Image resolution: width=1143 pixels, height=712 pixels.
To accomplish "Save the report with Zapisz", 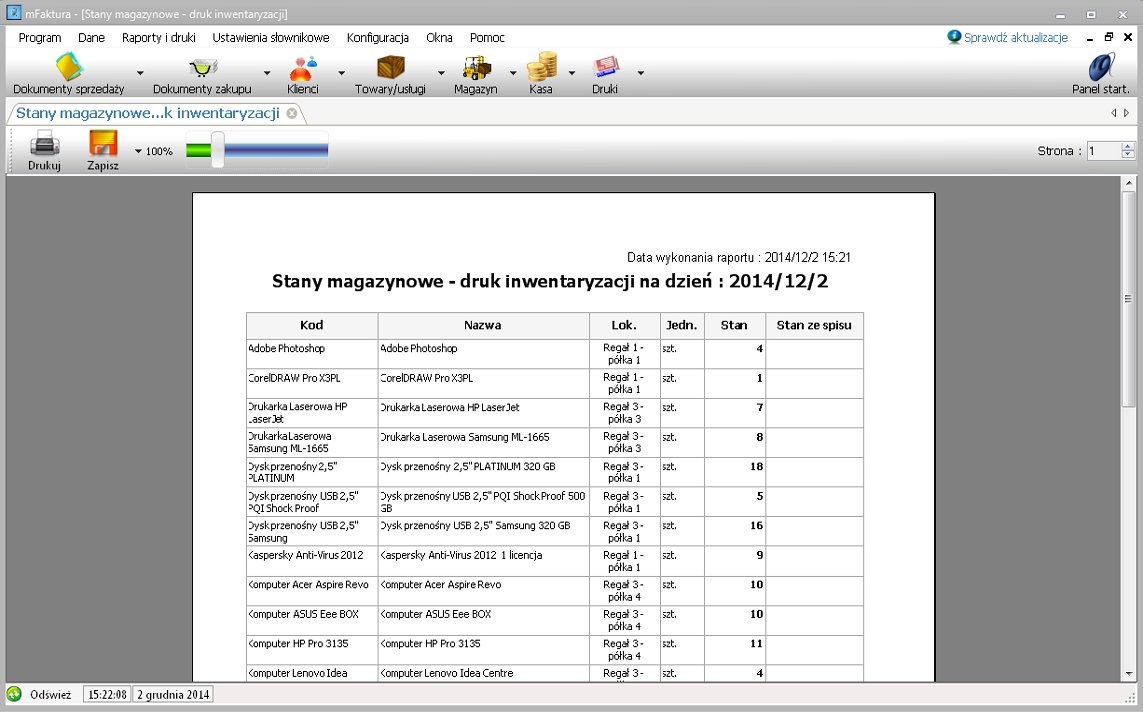I will coord(103,150).
